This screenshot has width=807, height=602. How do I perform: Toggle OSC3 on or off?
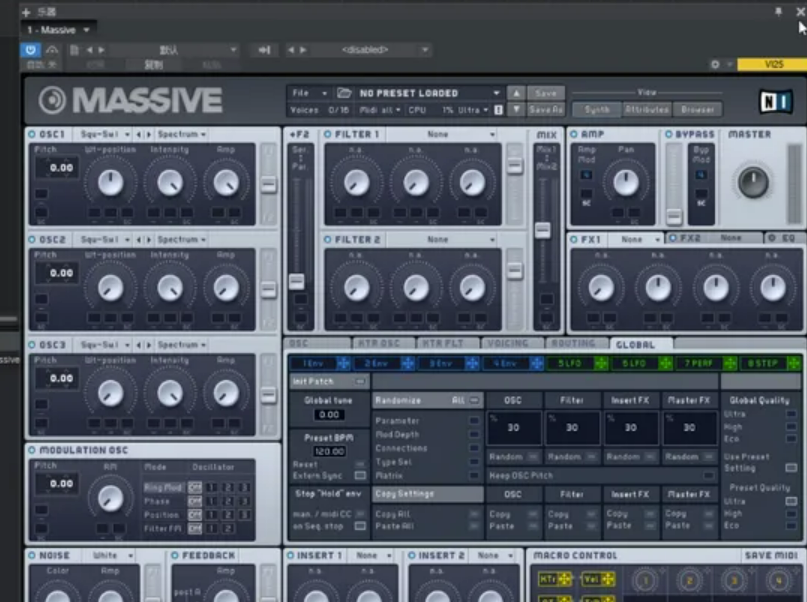[x=32, y=345]
